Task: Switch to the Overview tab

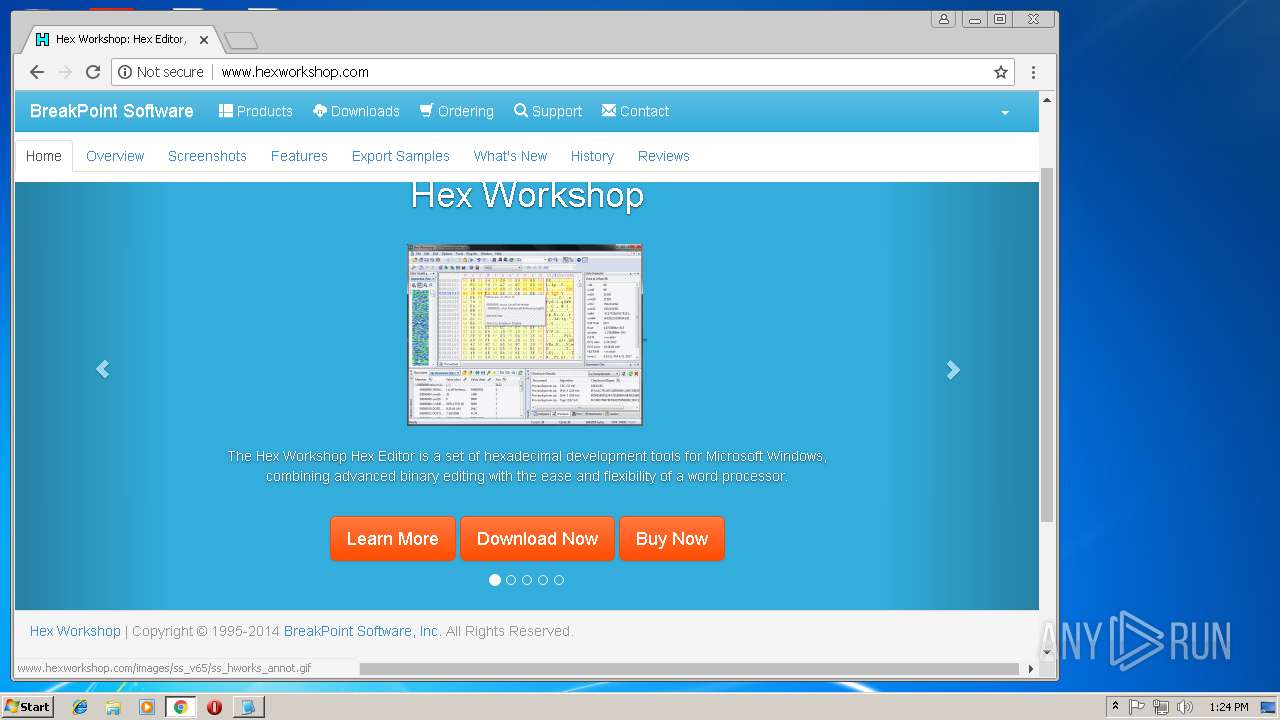Action: pyautogui.click(x=115, y=156)
